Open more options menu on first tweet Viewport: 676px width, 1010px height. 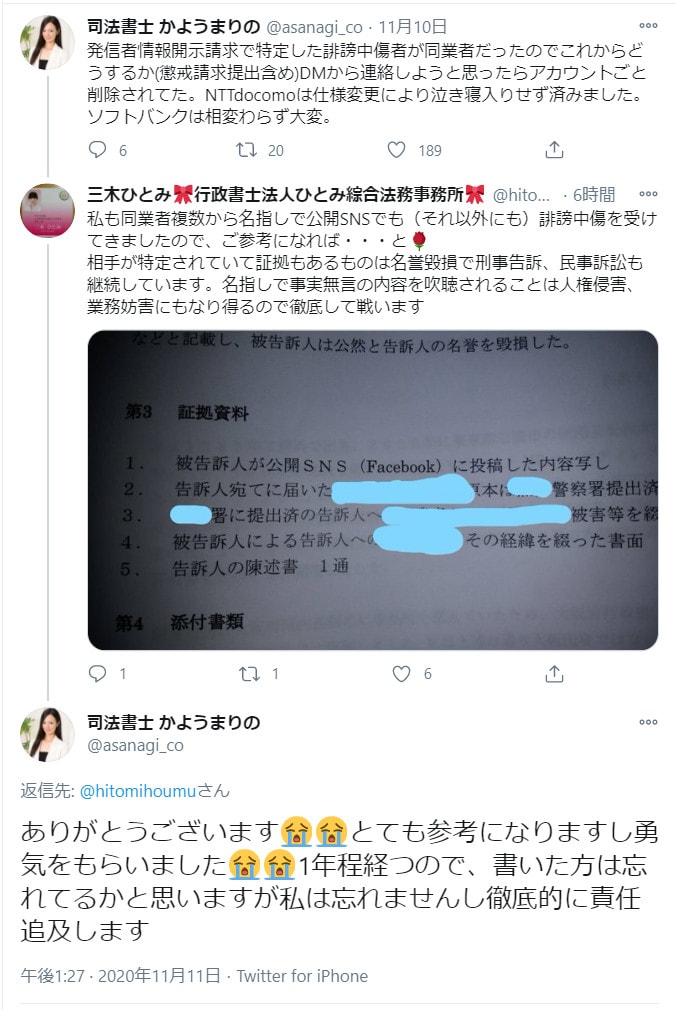(x=648, y=26)
